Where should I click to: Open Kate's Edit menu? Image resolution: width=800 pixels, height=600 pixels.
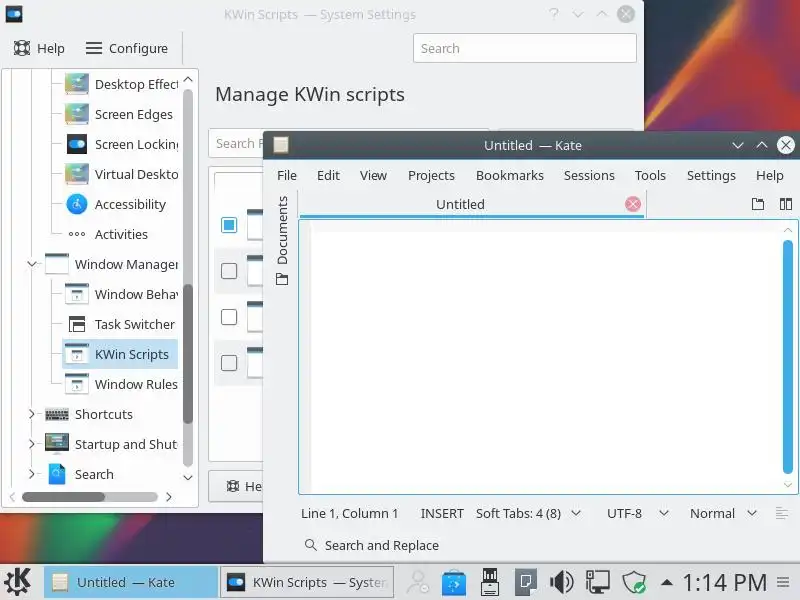pyautogui.click(x=328, y=176)
